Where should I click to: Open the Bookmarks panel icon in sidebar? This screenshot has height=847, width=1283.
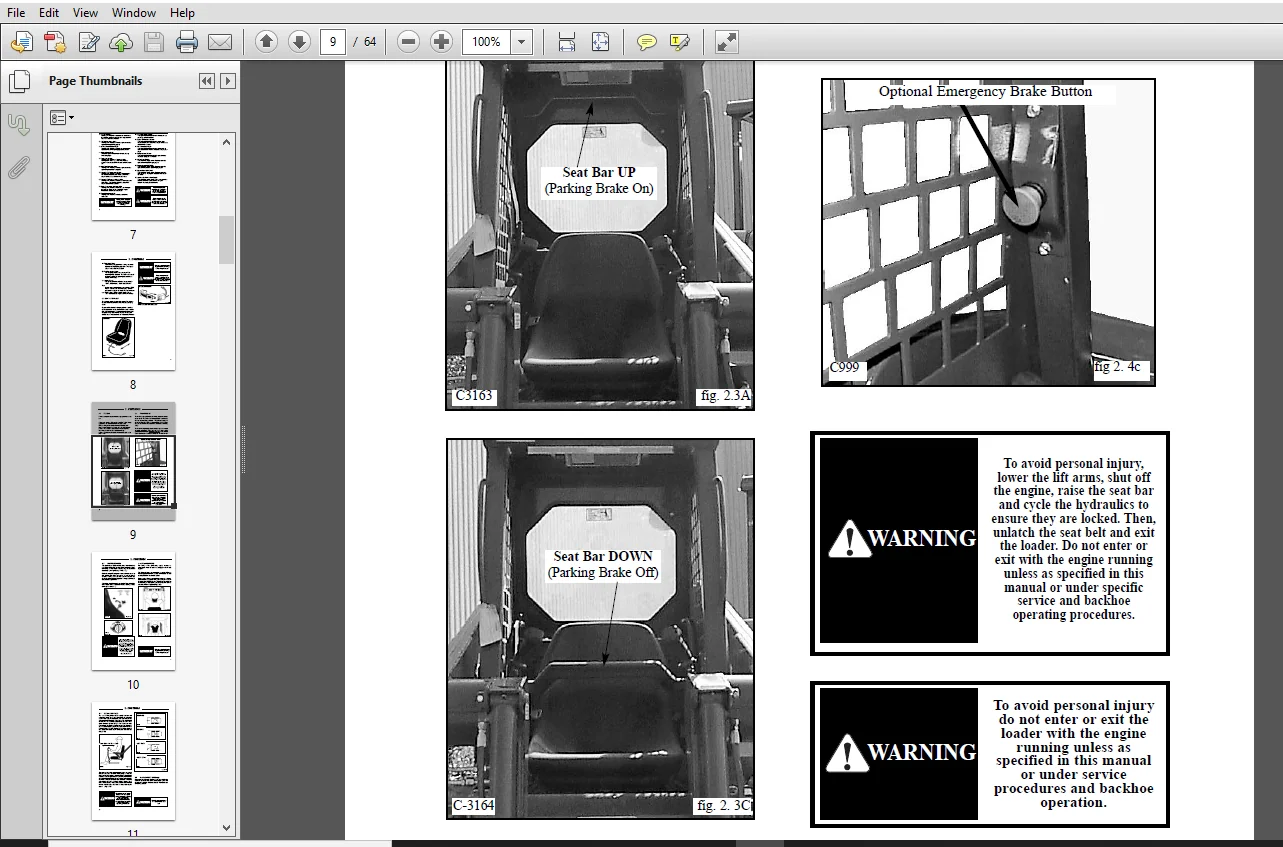(x=18, y=125)
